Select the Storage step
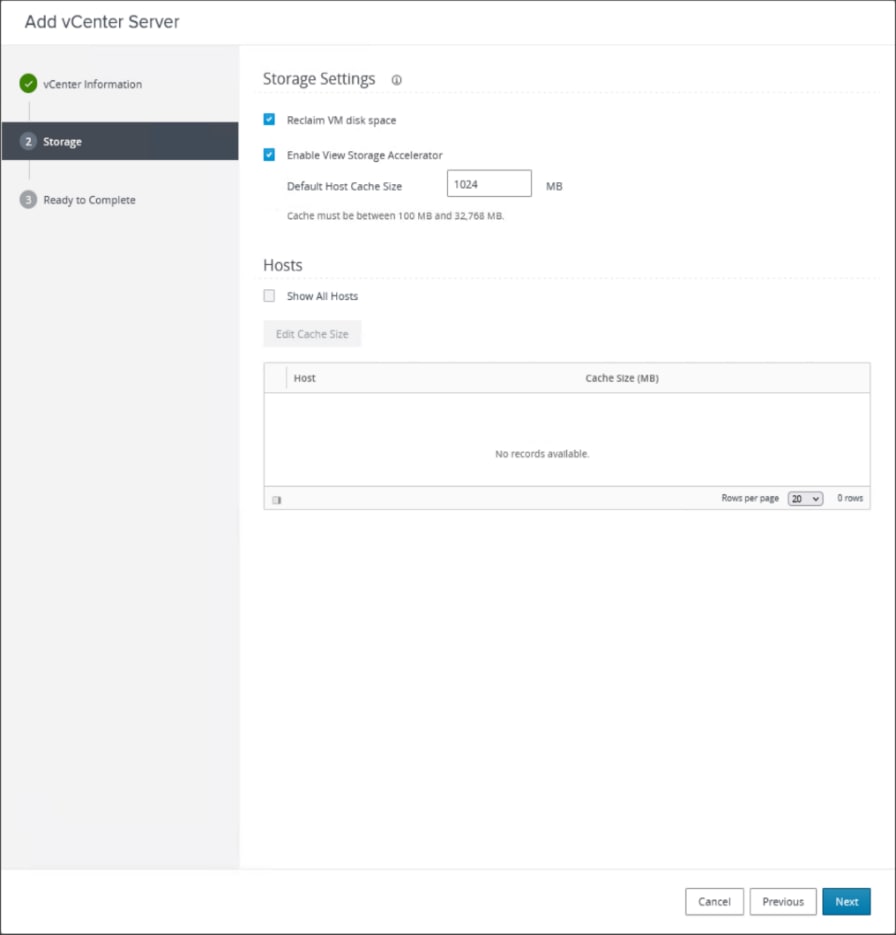Viewport: 896px width, 935px height. pyautogui.click(x=120, y=141)
